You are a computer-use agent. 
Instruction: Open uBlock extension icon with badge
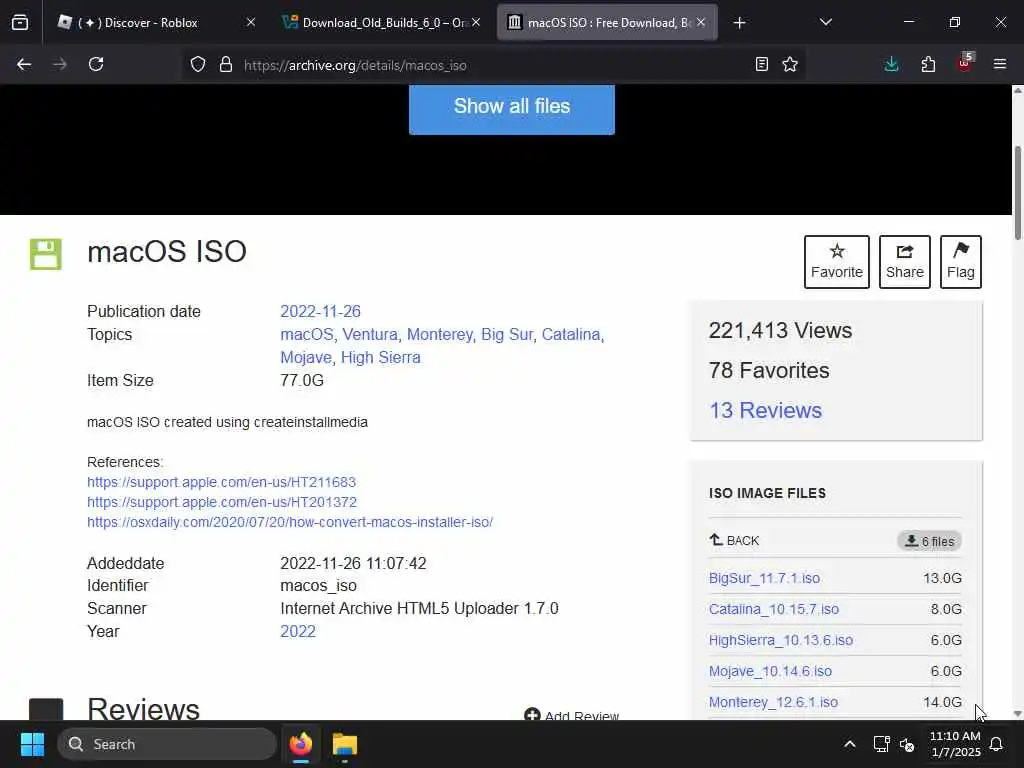click(x=965, y=63)
